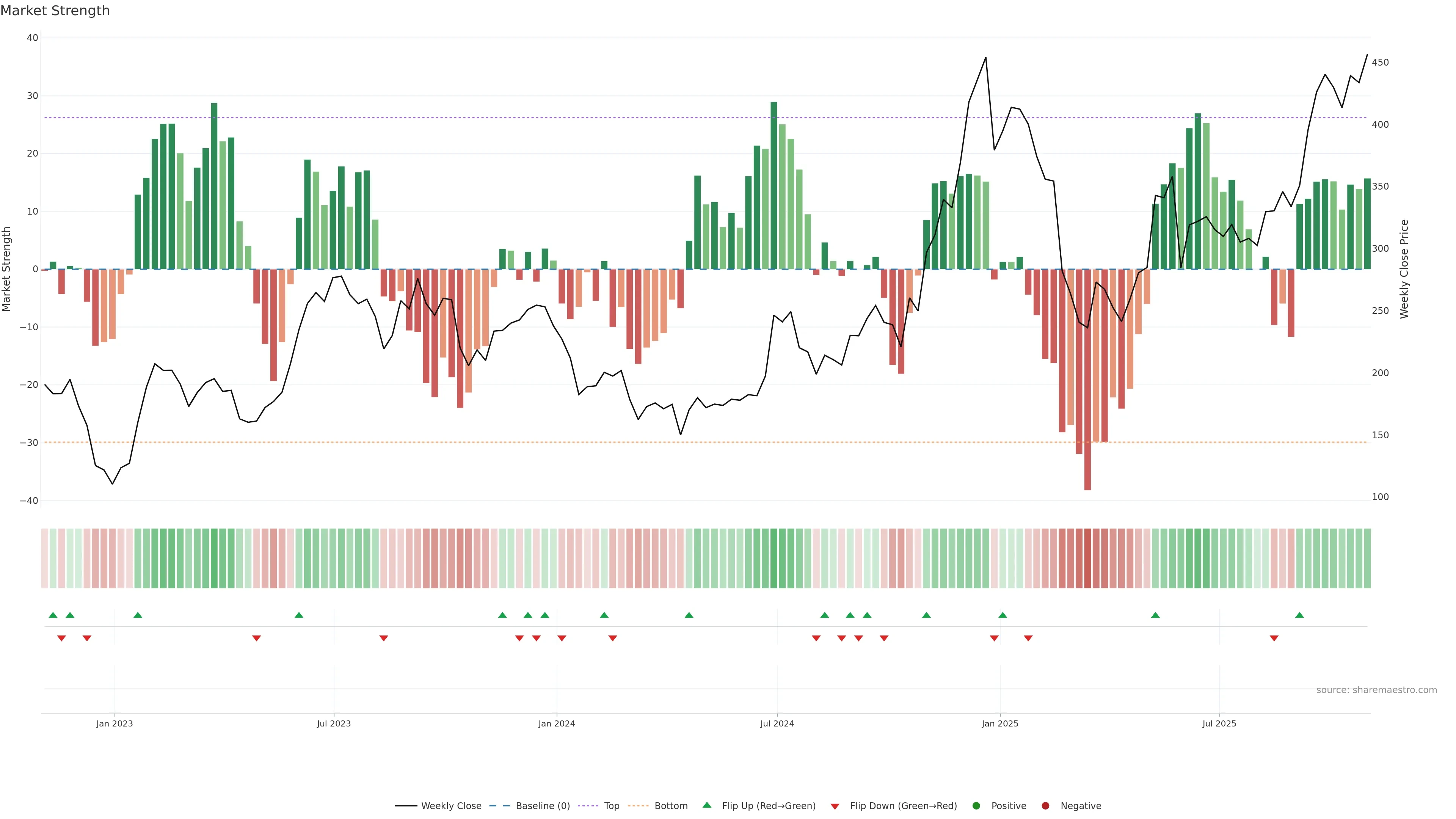This screenshot has width=1456, height=819.
Task: Click the Weekly Close Price axis title
Action: [1404, 269]
